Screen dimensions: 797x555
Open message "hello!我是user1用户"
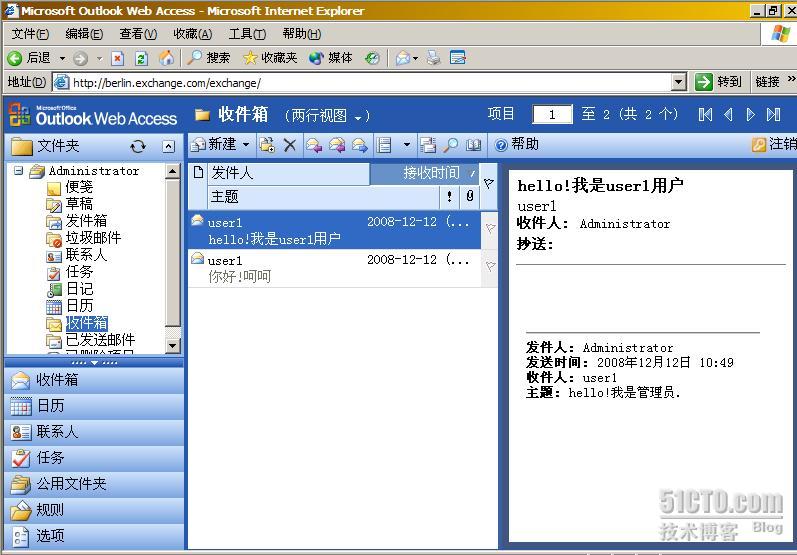334,230
